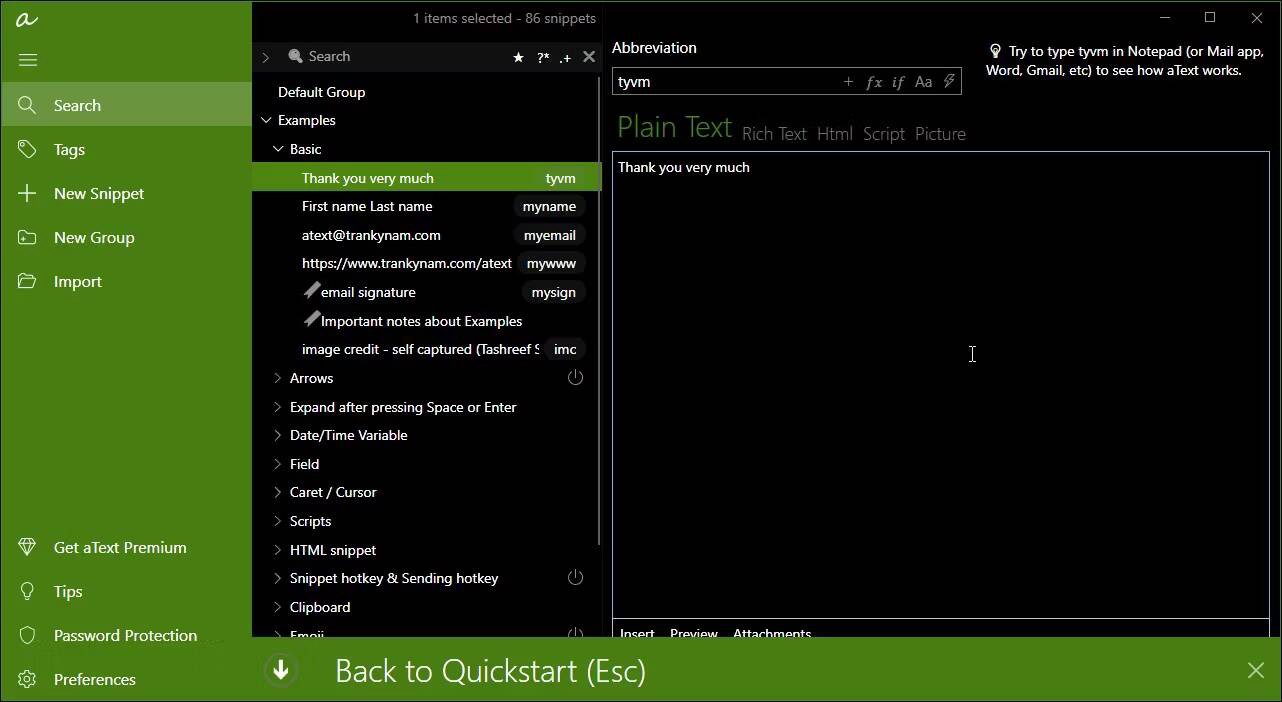The image size is (1282, 702).
Task: Click the gear icon beside Preferences
Action: point(27,679)
